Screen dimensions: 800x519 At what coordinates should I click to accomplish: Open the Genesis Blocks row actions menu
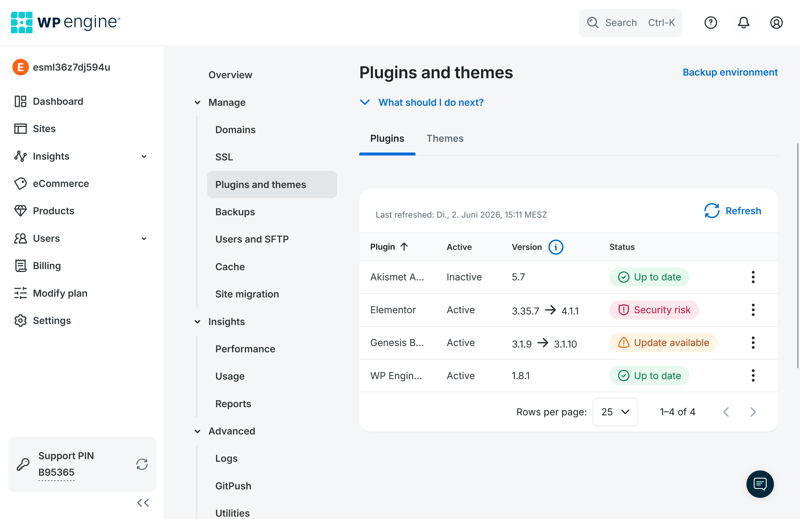[x=753, y=343]
